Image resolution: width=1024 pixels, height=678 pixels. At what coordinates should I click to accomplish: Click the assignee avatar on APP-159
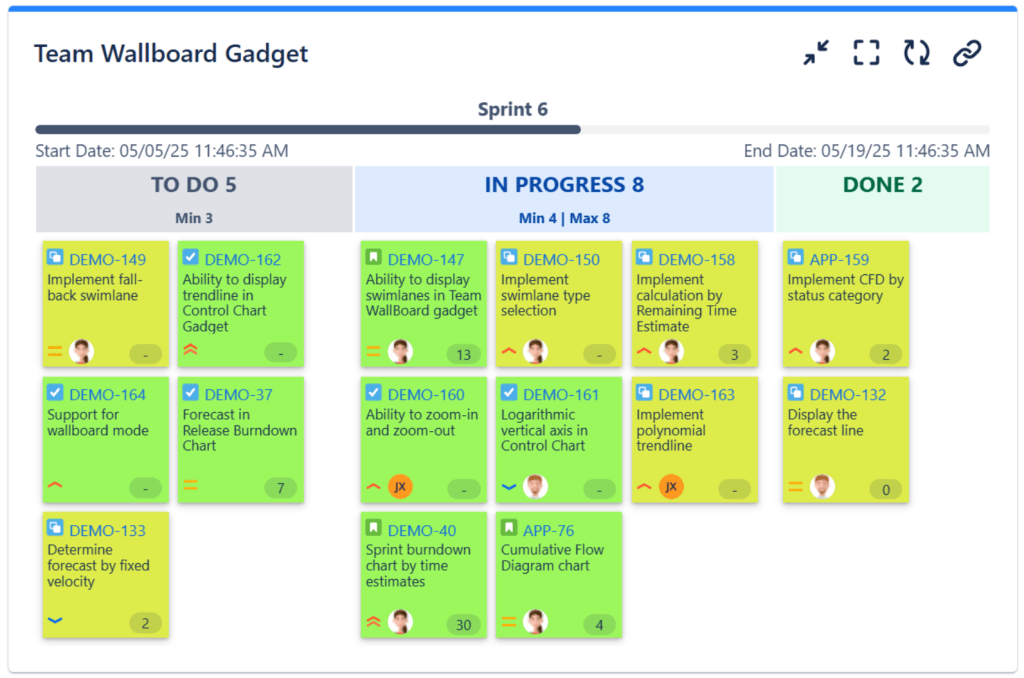click(822, 351)
